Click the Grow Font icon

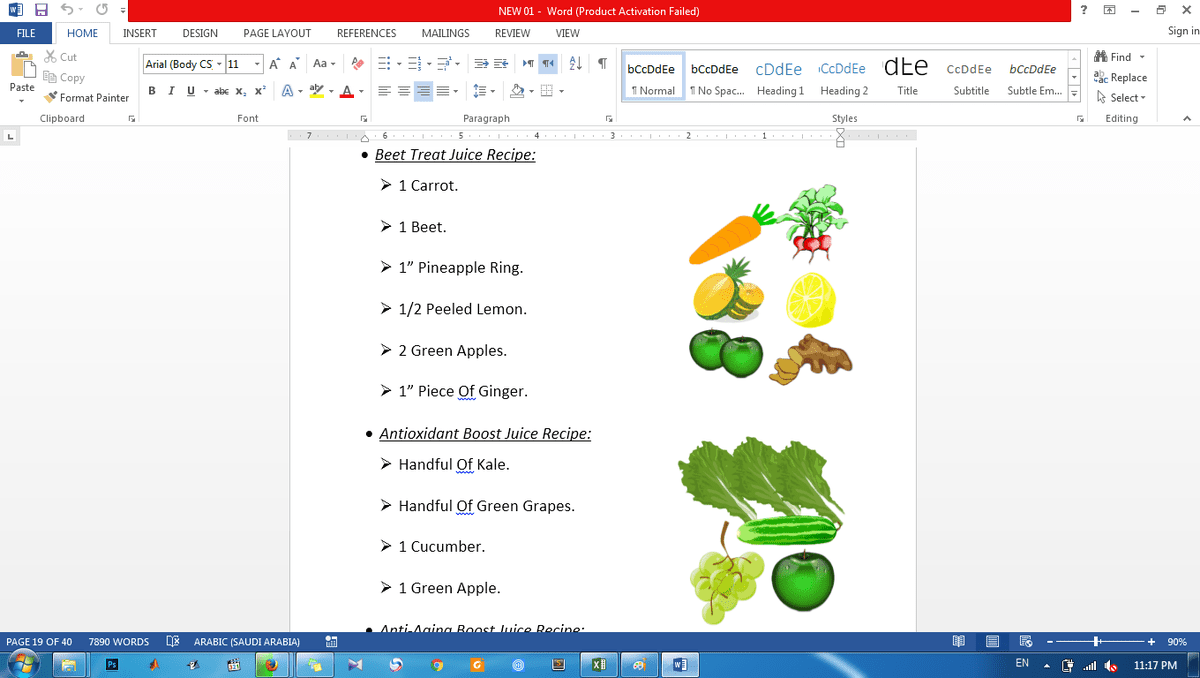pos(275,64)
